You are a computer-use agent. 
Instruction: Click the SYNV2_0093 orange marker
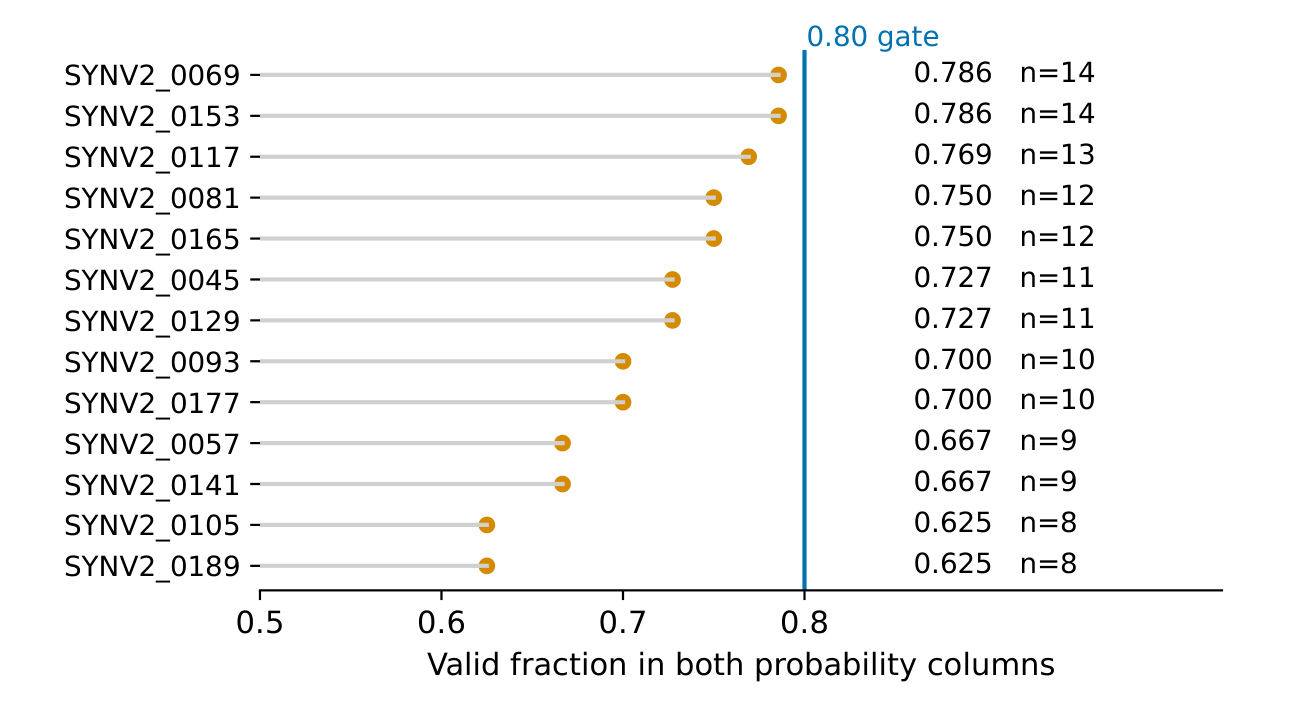(x=623, y=361)
